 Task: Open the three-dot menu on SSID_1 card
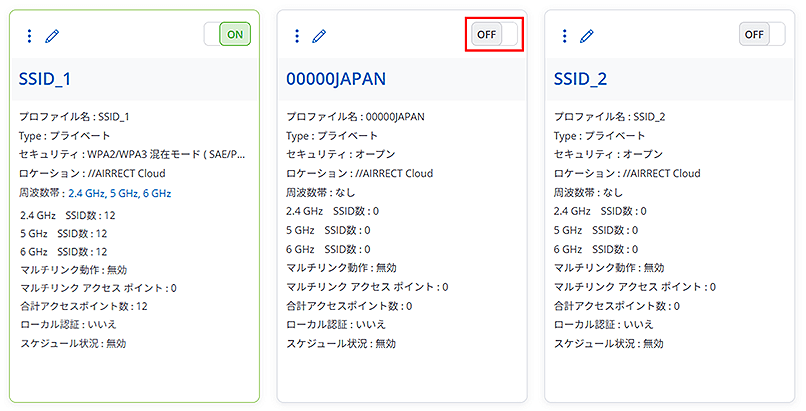coord(29,36)
